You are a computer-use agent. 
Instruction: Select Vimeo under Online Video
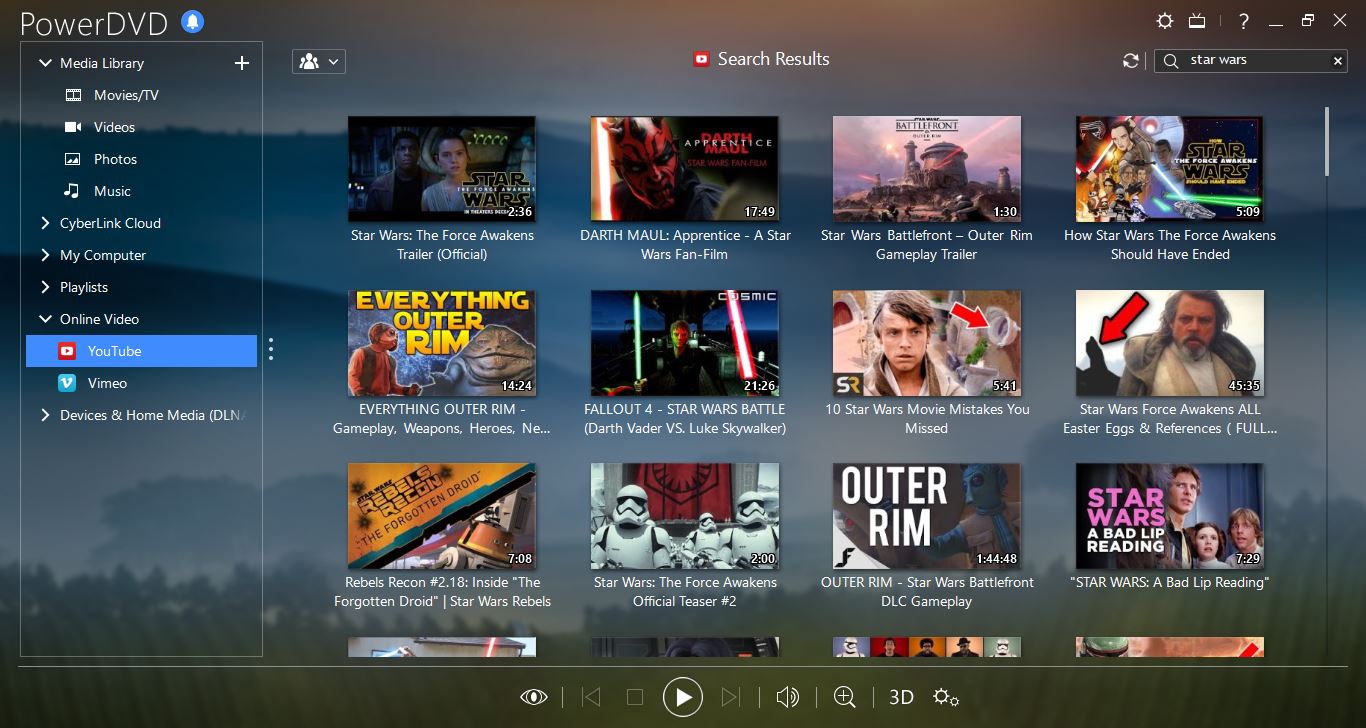[x=107, y=383]
